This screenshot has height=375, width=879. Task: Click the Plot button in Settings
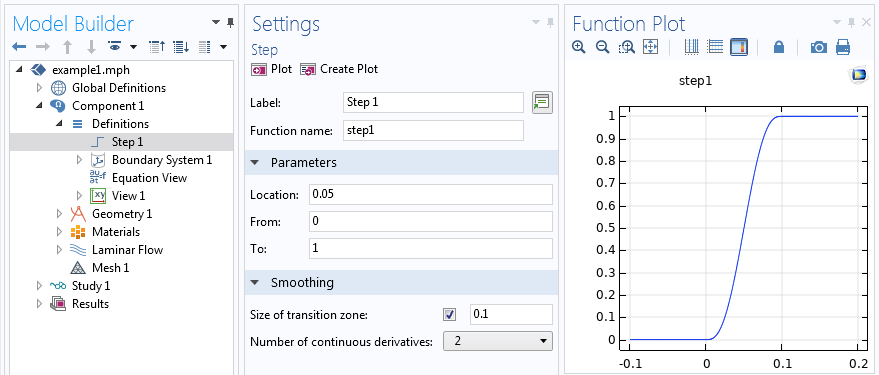(272, 70)
